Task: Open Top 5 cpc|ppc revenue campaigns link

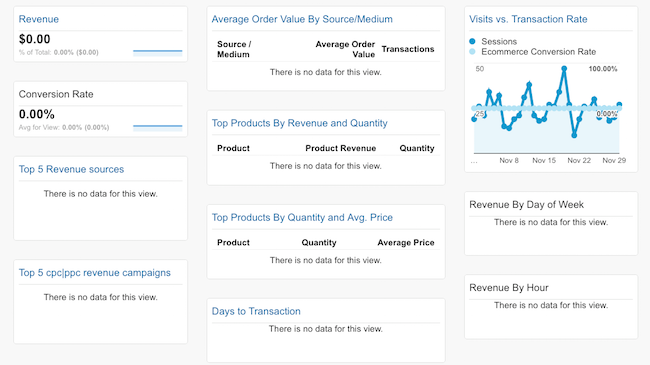Action: [x=95, y=273]
